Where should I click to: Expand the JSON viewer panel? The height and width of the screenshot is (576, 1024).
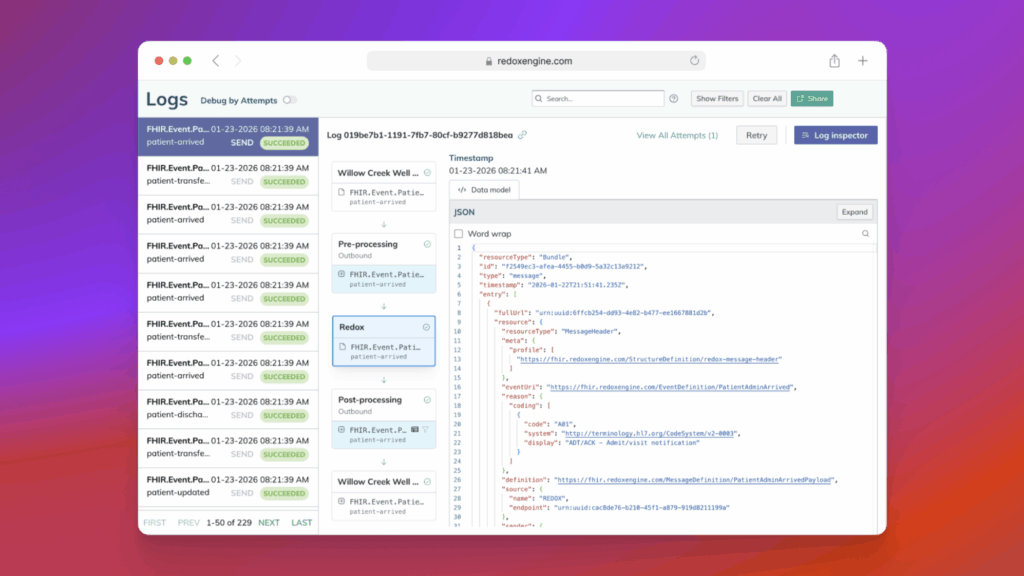point(854,212)
